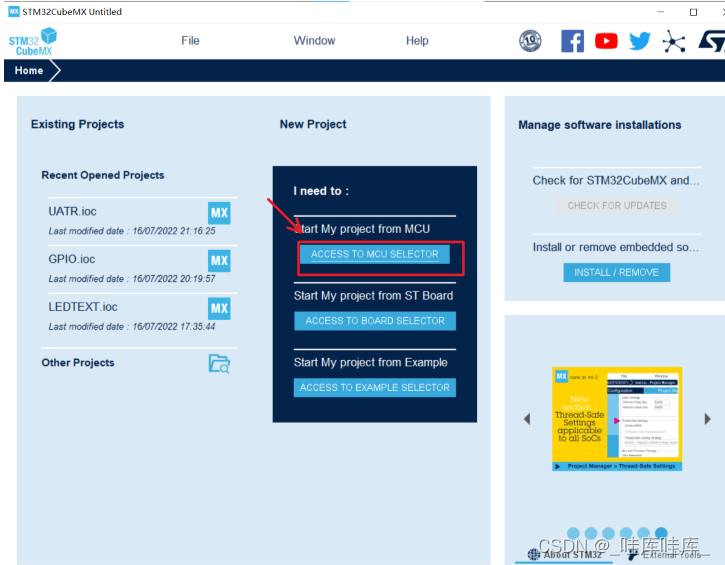725x565 pixels.
Task: Open the ST Twitter icon
Action: coord(640,41)
